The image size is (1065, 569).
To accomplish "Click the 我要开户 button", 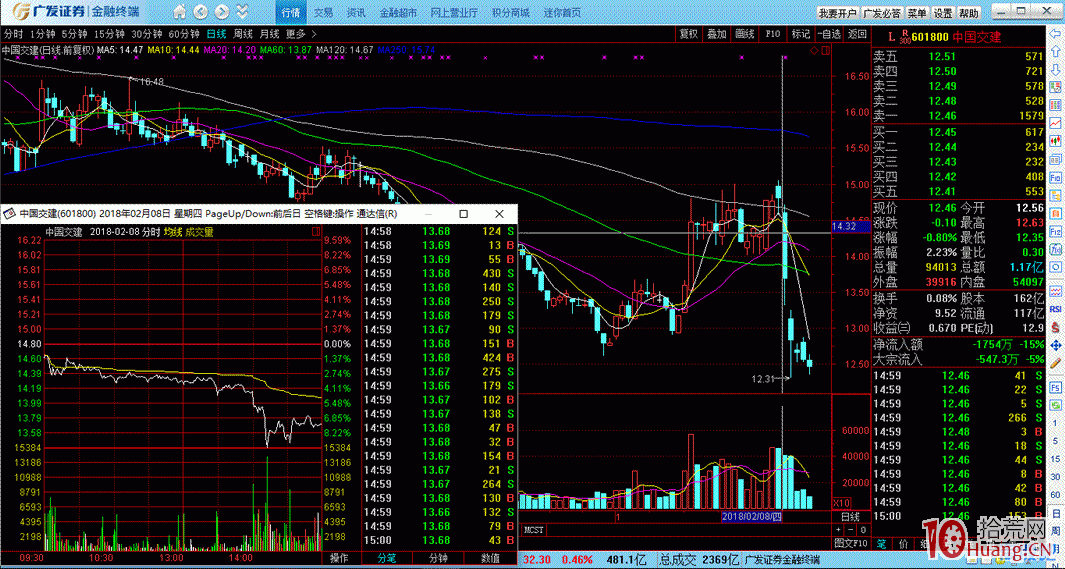I will [x=837, y=14].
